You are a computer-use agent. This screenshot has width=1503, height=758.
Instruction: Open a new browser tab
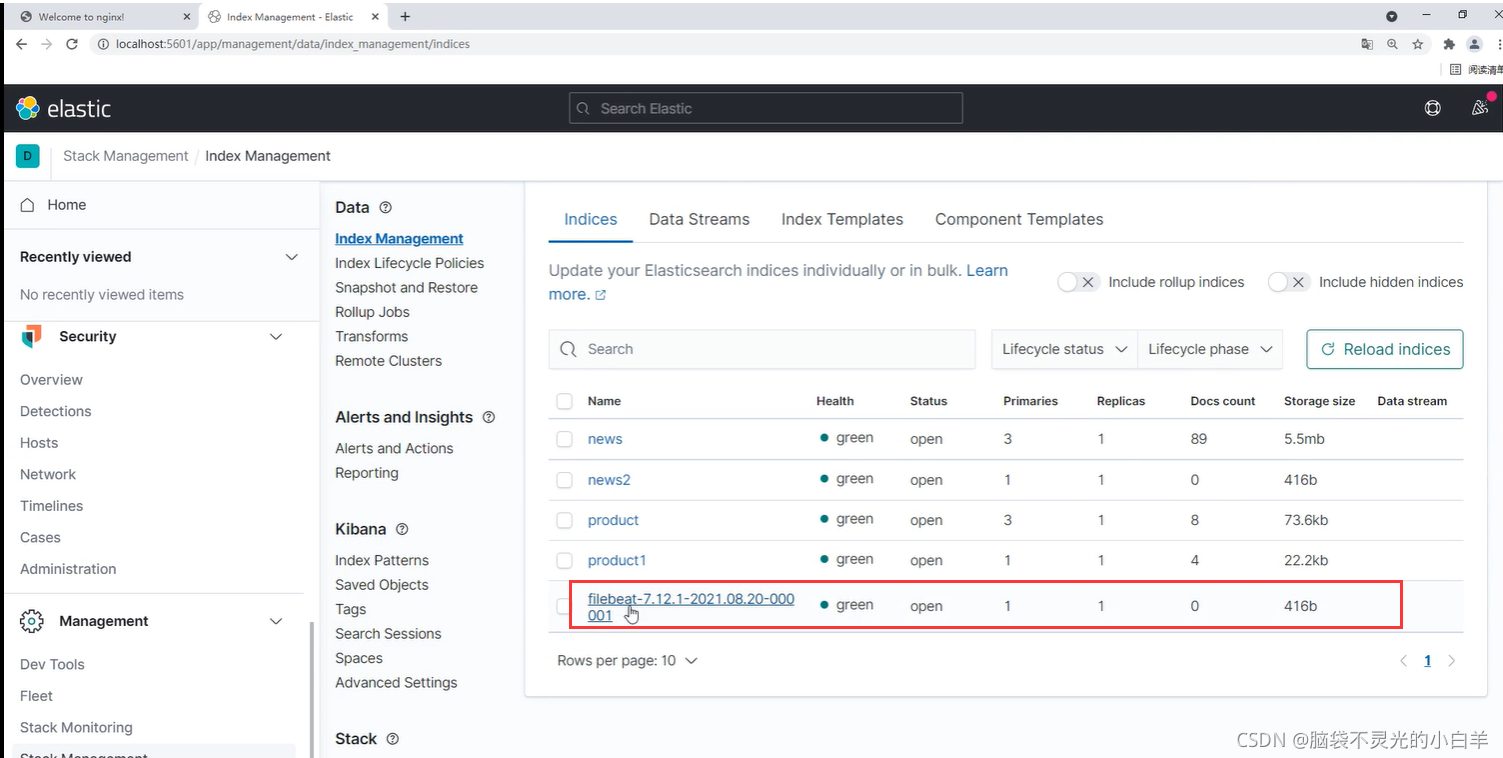point(404,16)
